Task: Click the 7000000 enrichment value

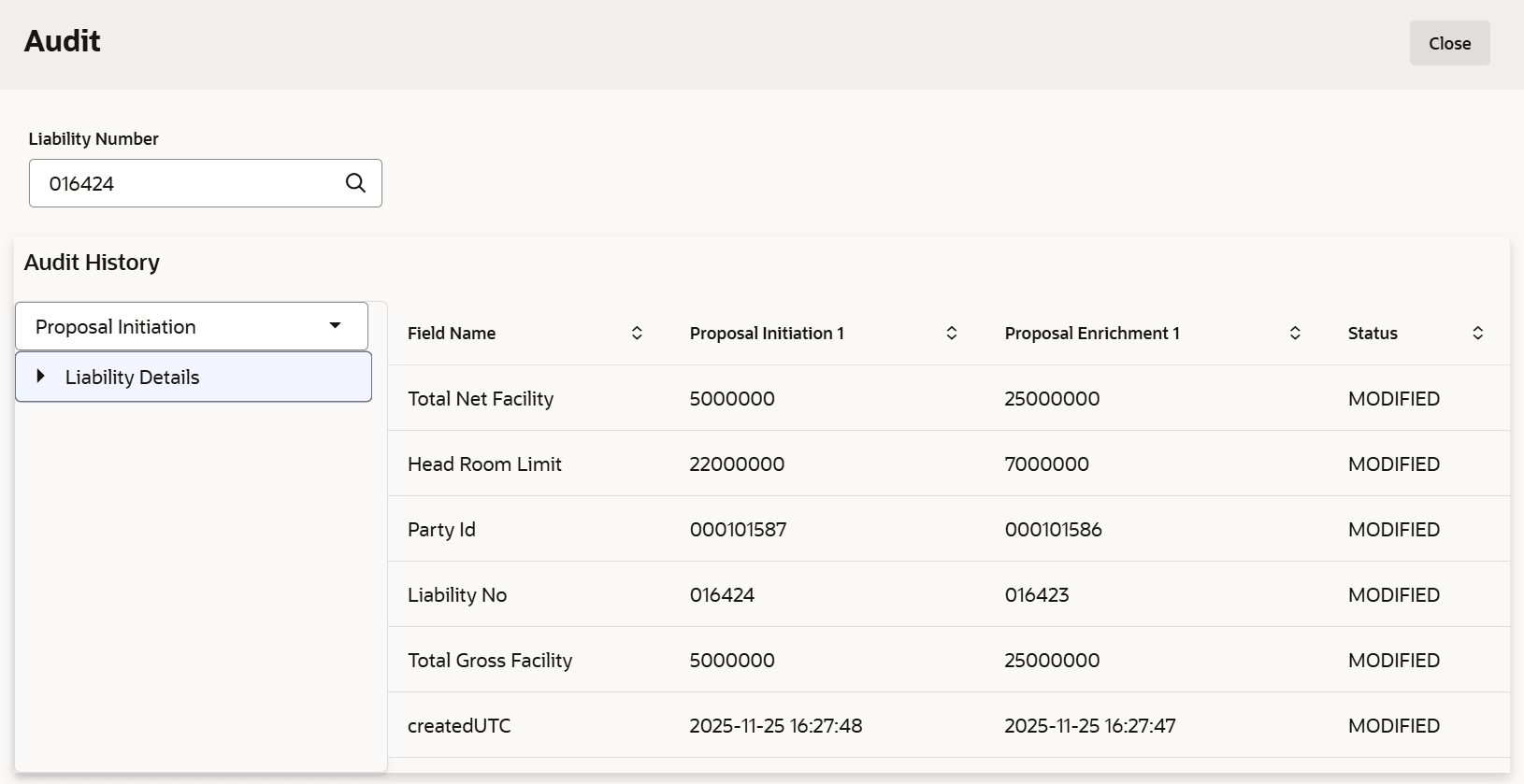Action: pyautogui.click(x=1047, y=464)
